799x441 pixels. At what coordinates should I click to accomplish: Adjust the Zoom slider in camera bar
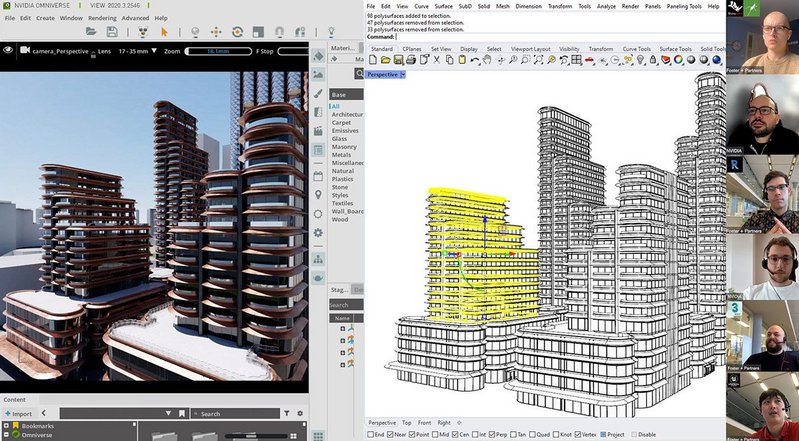(x=218, y=51)
